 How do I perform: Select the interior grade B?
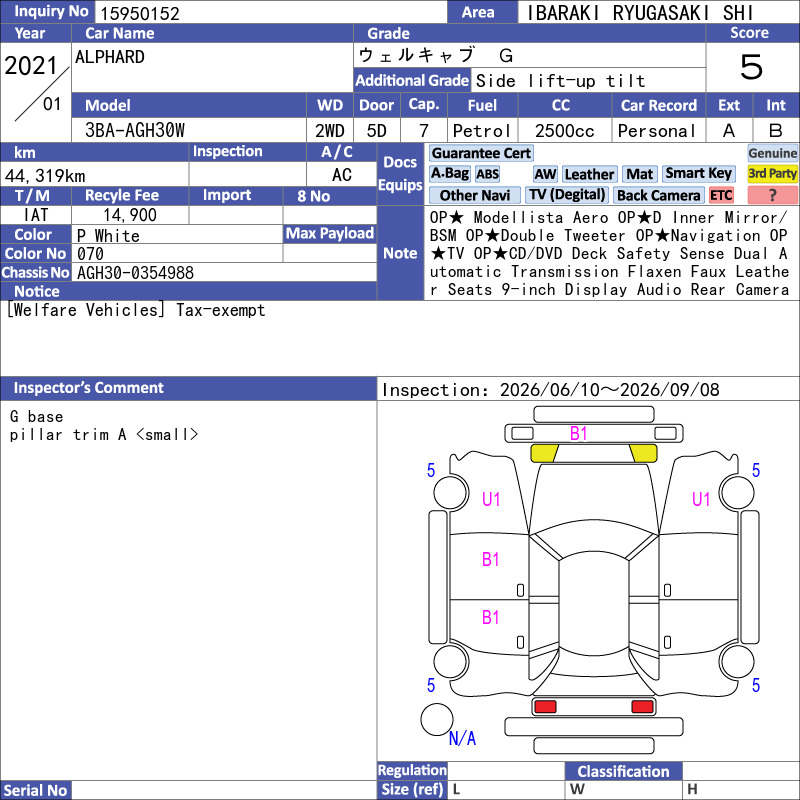pos(776,131)
